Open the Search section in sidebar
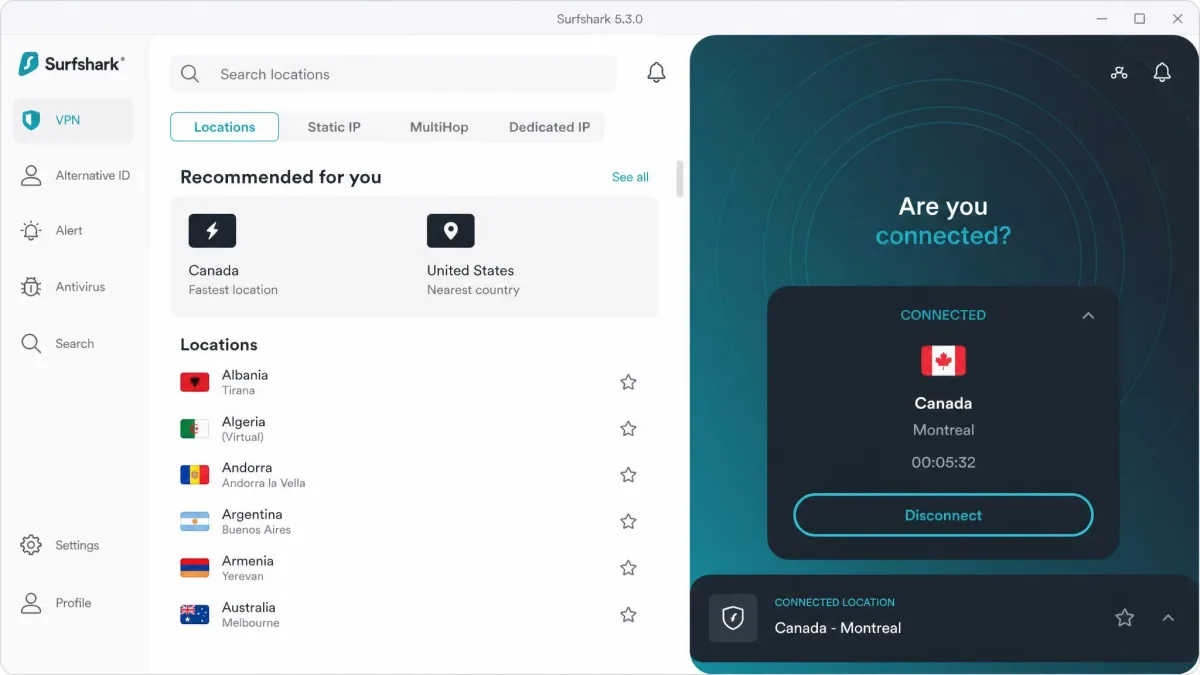Image resolution: width=1200 pixels, height=675 pixels. [x=58, y=344]
